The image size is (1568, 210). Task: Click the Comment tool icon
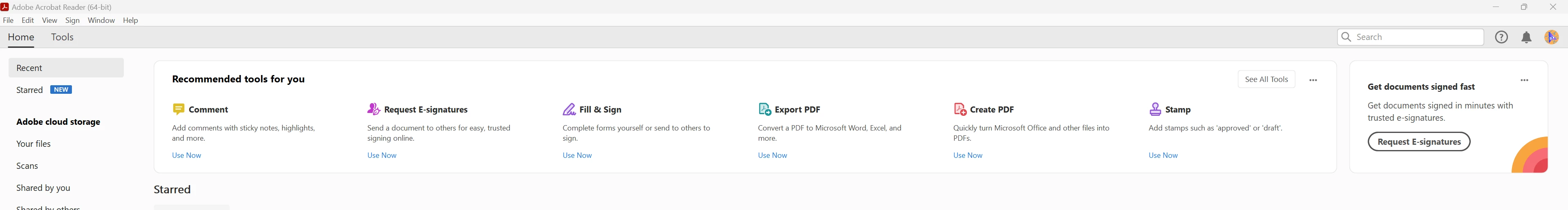[178, 109]
